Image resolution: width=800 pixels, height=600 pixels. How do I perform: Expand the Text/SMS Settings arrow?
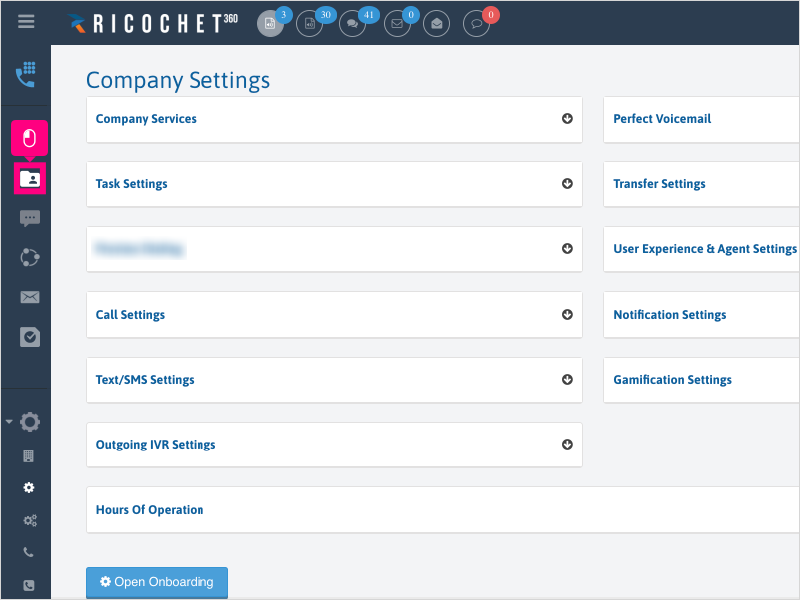567,380
